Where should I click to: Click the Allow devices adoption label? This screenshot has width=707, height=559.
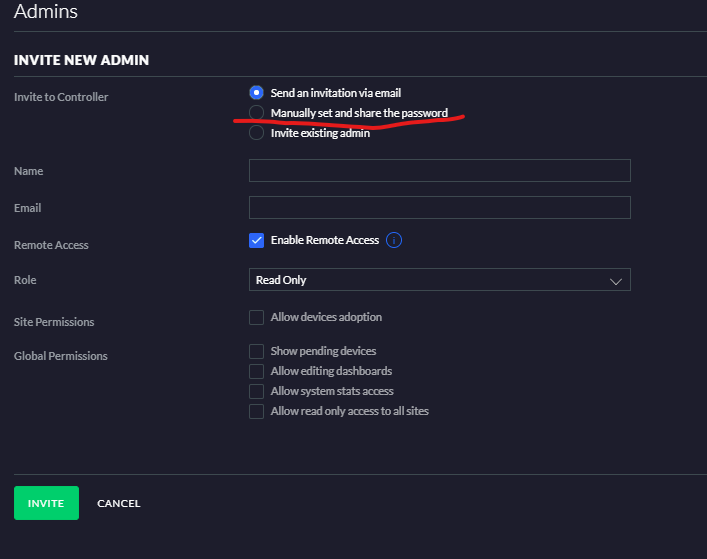[326, 318]
